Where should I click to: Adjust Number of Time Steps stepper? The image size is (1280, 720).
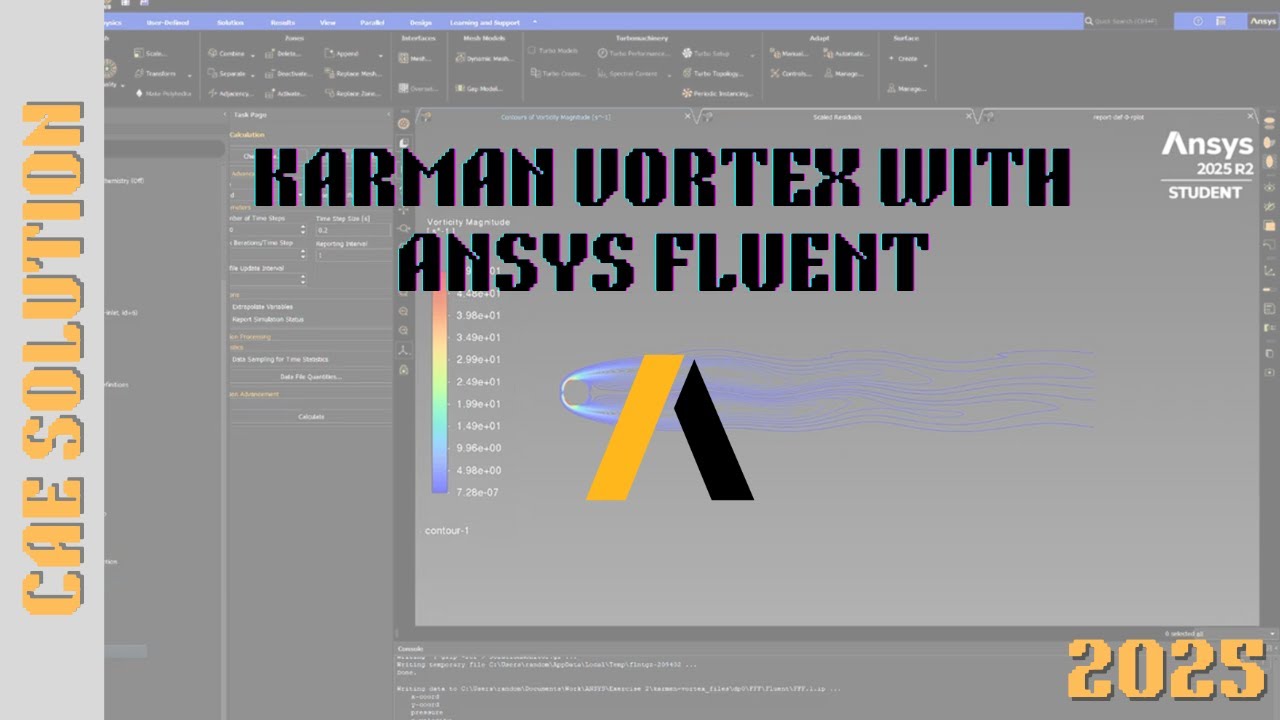tap(303, 229)
